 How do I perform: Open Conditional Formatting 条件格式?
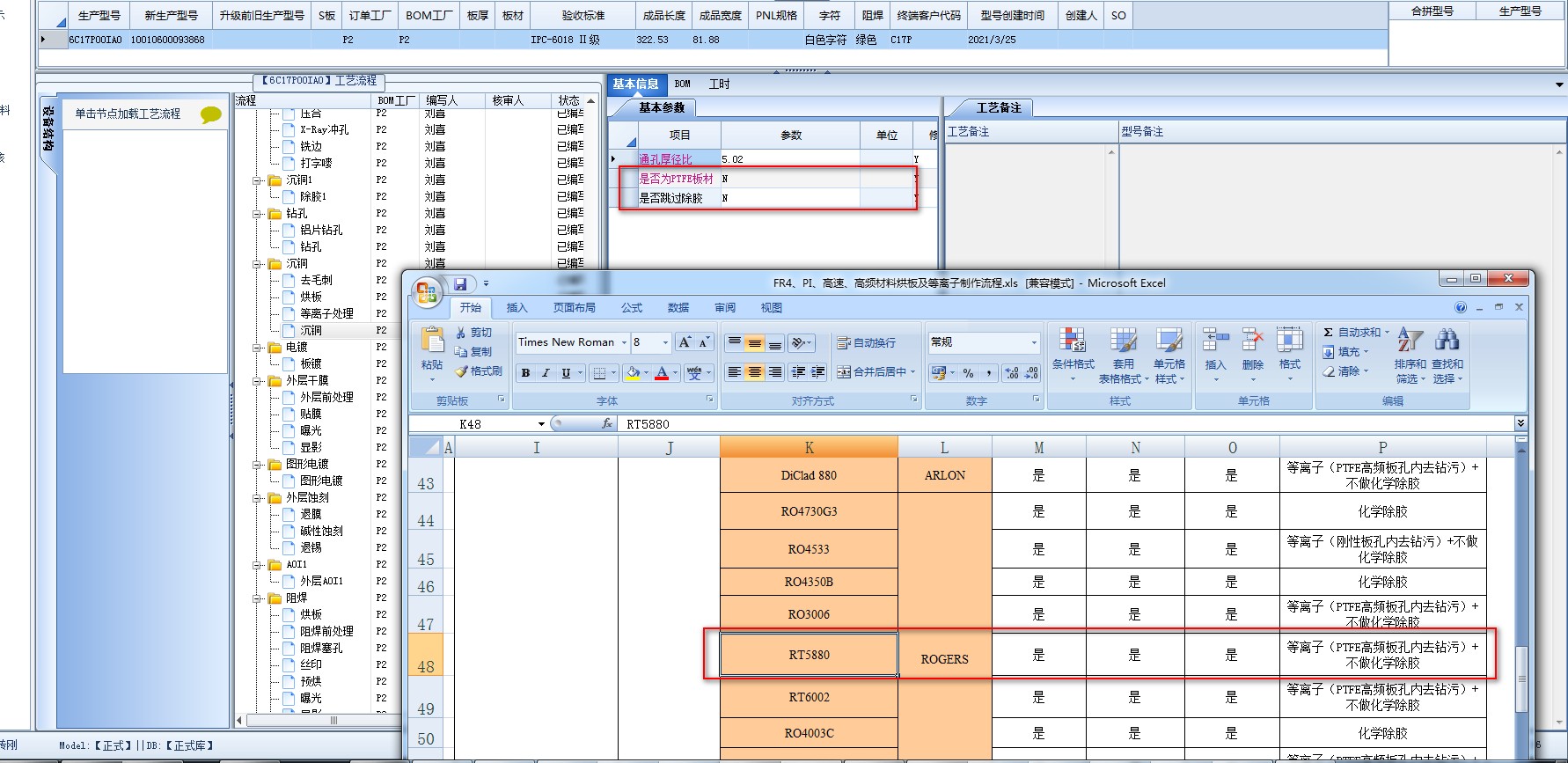pos(1073,355)
